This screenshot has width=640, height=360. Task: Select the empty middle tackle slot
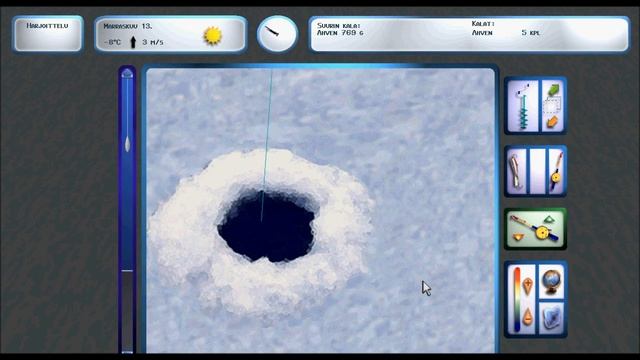[537, 171]
